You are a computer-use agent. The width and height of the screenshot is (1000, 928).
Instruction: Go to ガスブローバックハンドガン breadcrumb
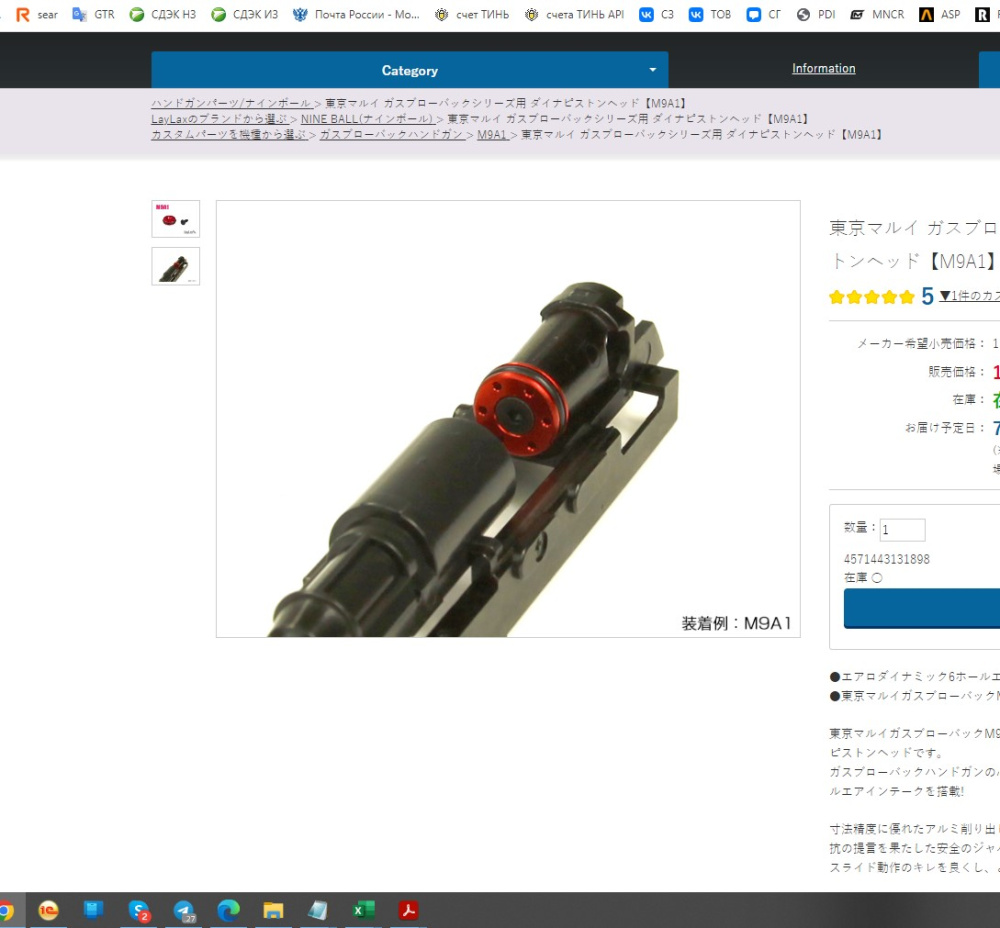point(392,135)
